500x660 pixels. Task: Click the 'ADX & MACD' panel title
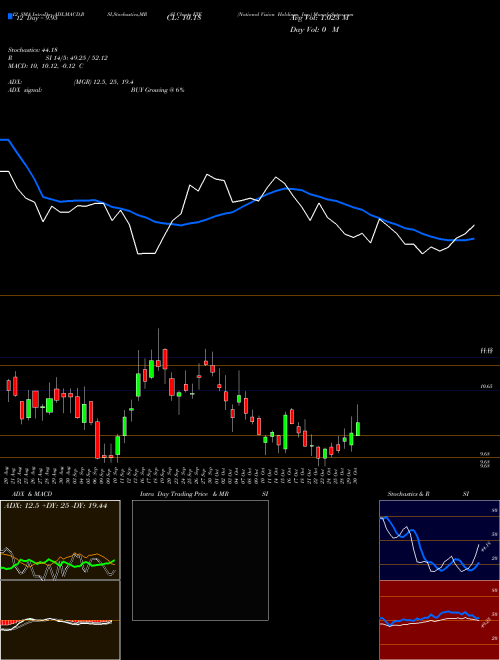coord(32,494)
